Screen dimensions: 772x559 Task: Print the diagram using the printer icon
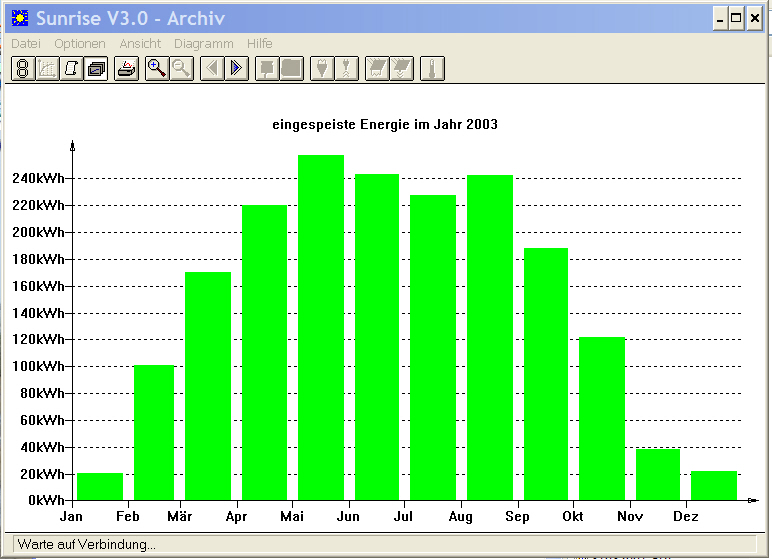[x=127, y=68]
